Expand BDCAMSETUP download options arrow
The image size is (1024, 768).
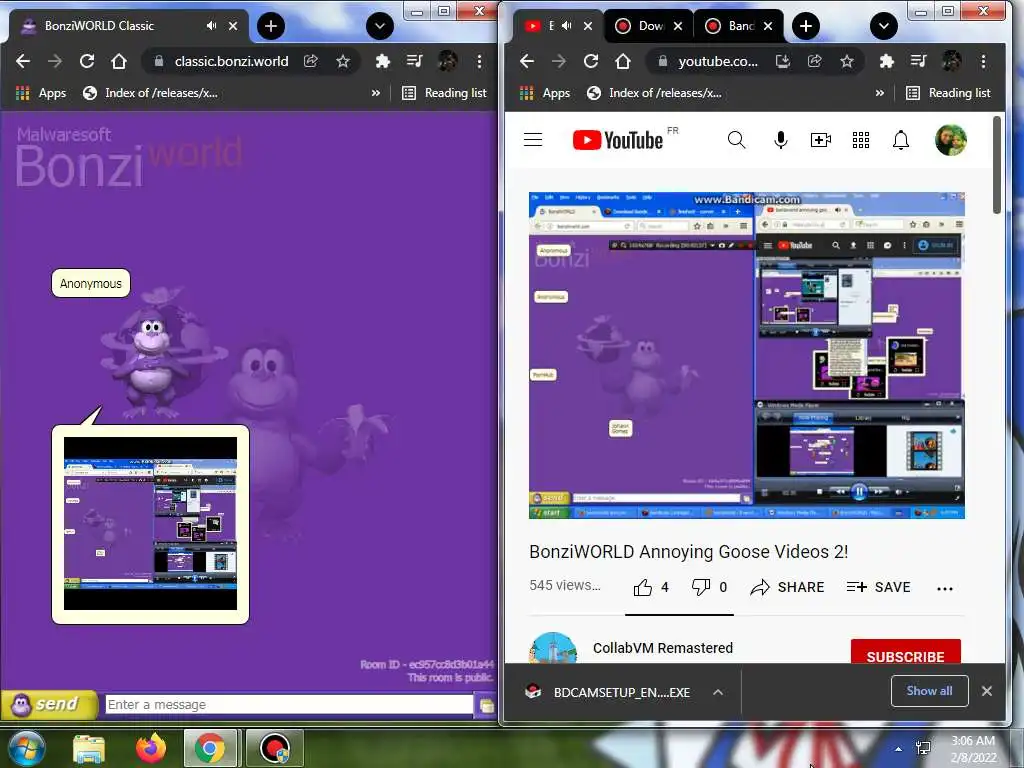click(x=718, y=692)
